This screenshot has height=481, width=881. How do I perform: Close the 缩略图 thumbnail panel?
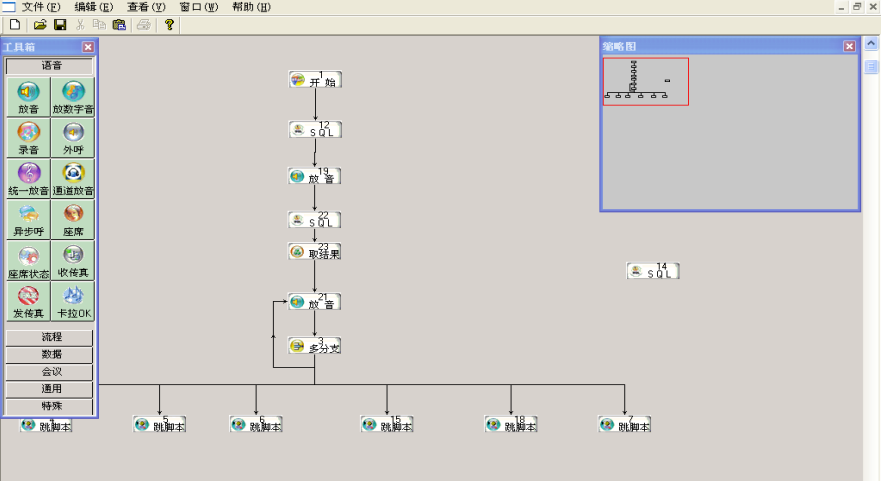[x=849, y=46]
